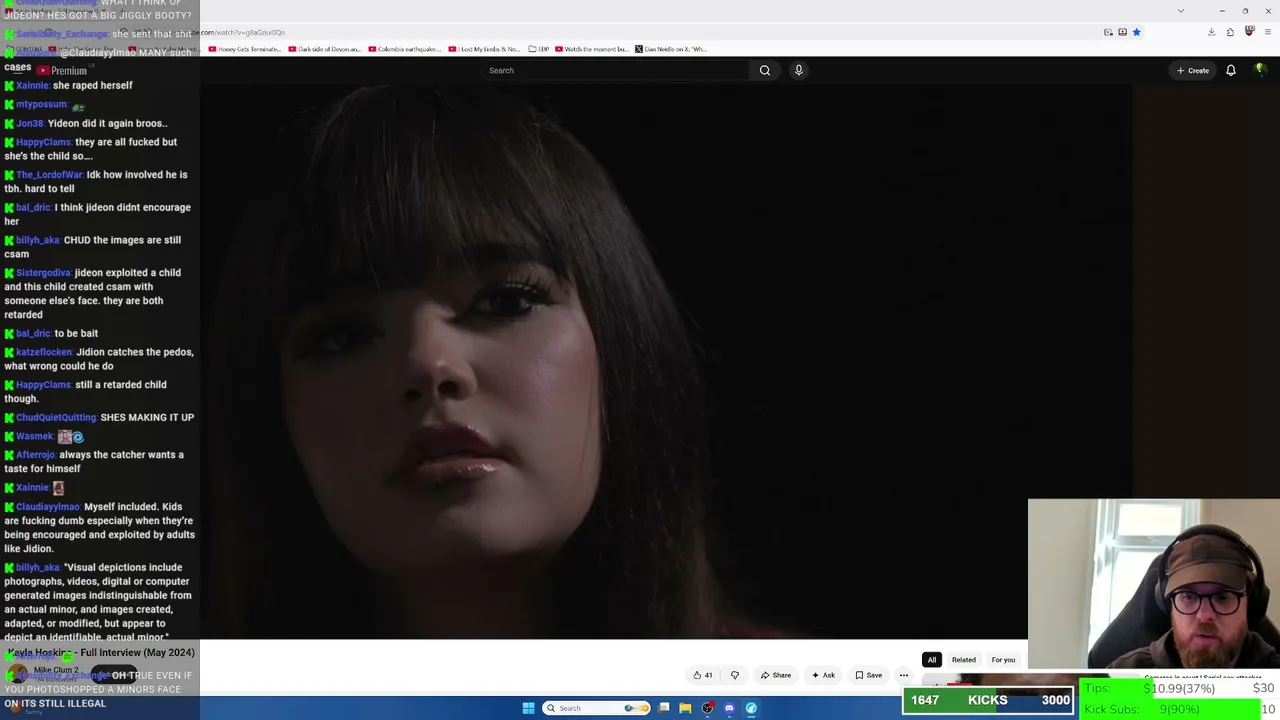The width and height of the screenshot is (1280, 720).
Task: Click the 'Kayla Hoskins - Full Interview' title
Action: 101,653
